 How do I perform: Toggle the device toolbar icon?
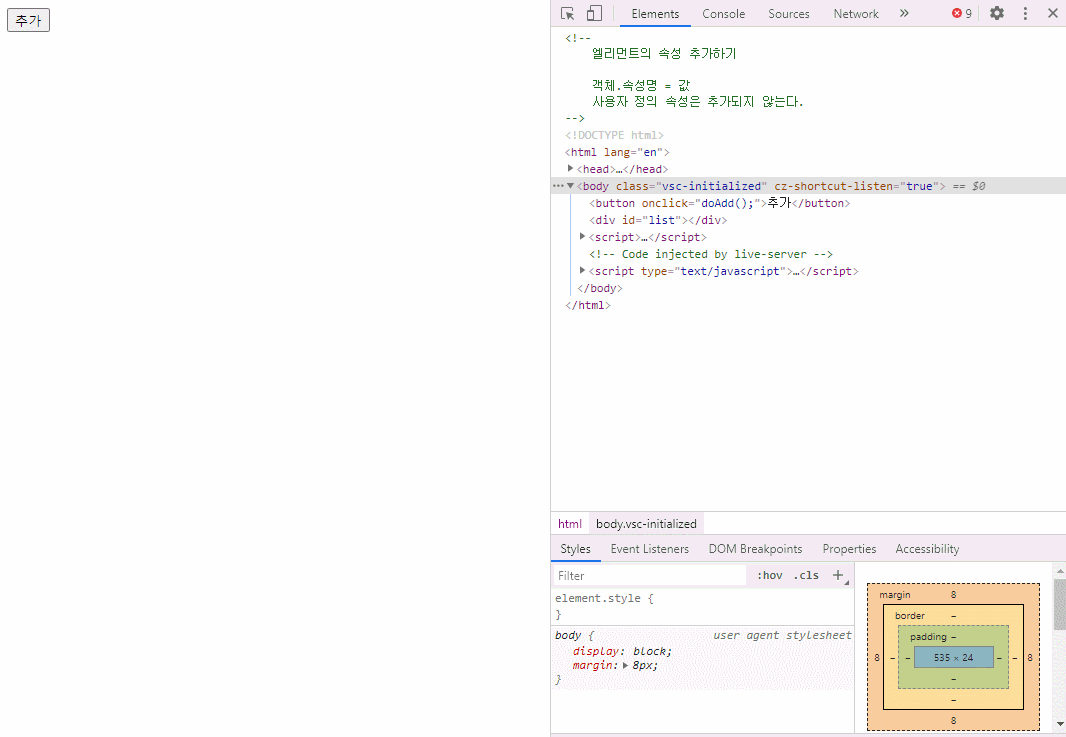click(x=594, y=14)
